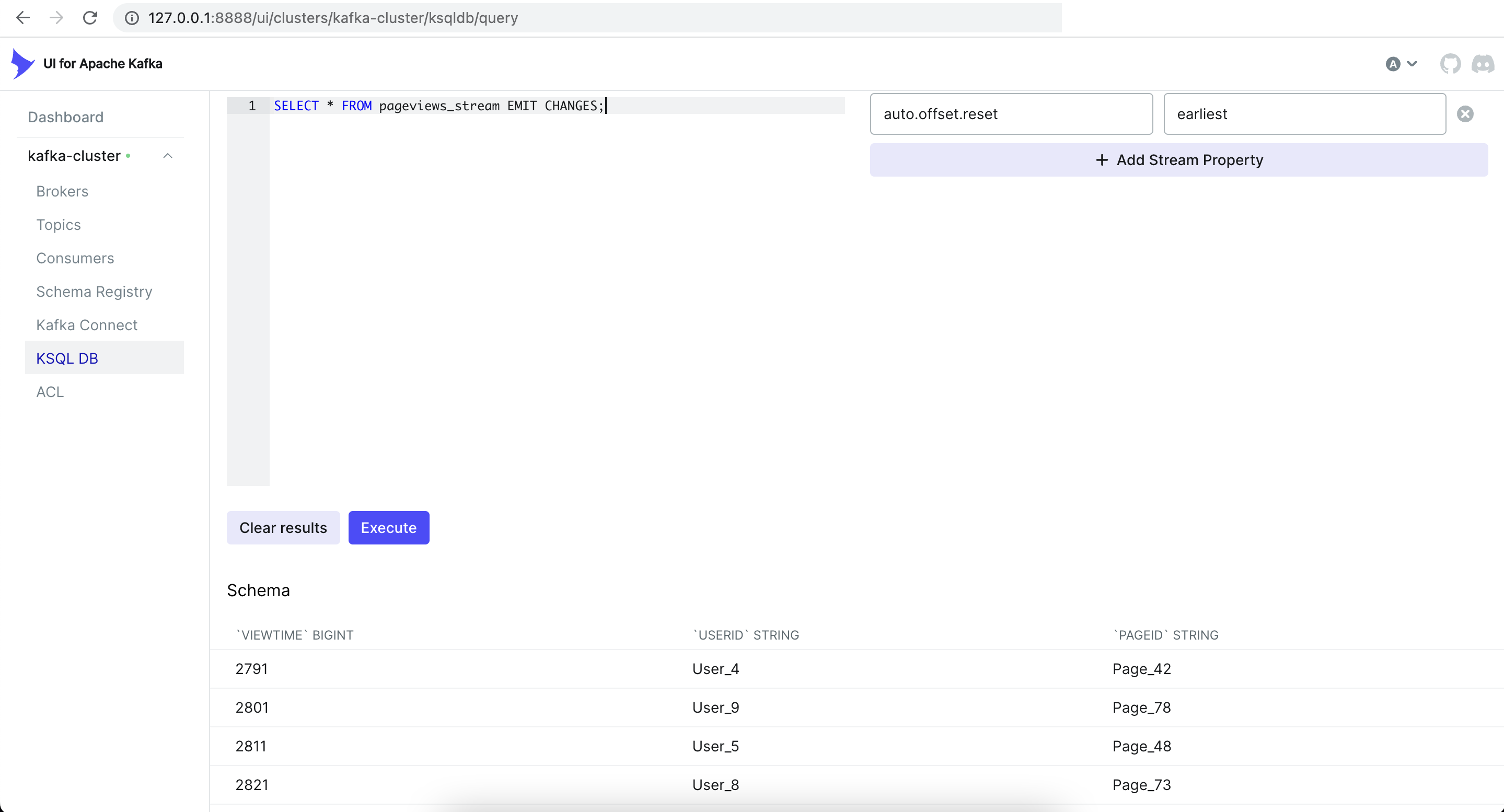This screenshot has width=1504, height=812.
Task: Open the Dashboard page
Action: 65,118
